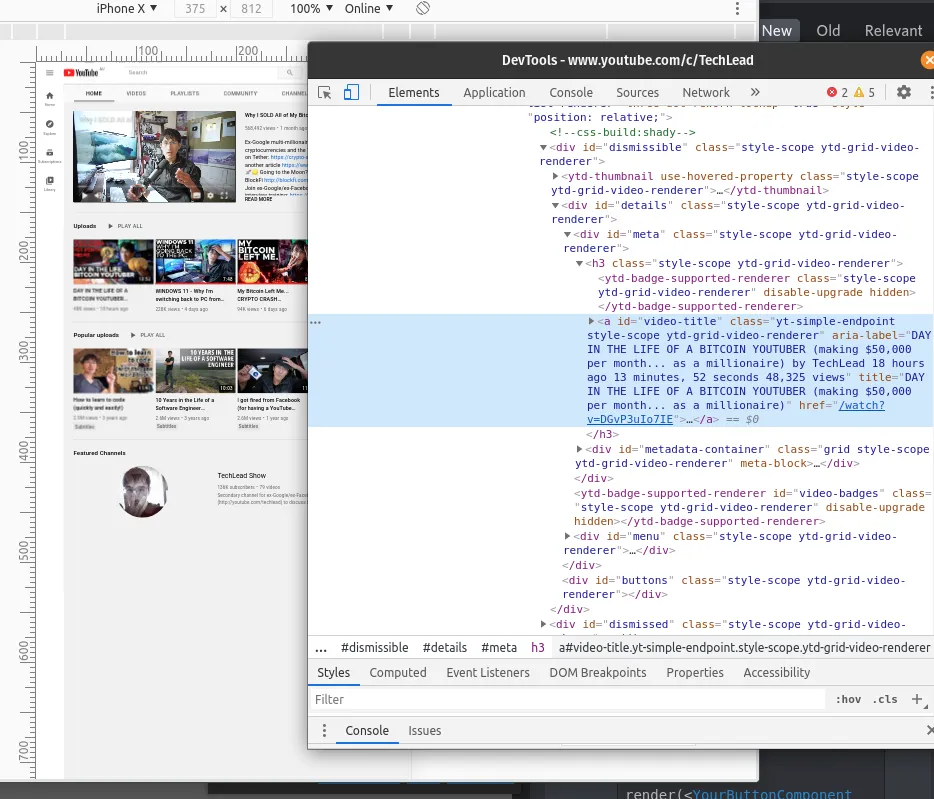934x799 pixels.
Task: Click READ MORE on channel description
Action: [259, 199]
